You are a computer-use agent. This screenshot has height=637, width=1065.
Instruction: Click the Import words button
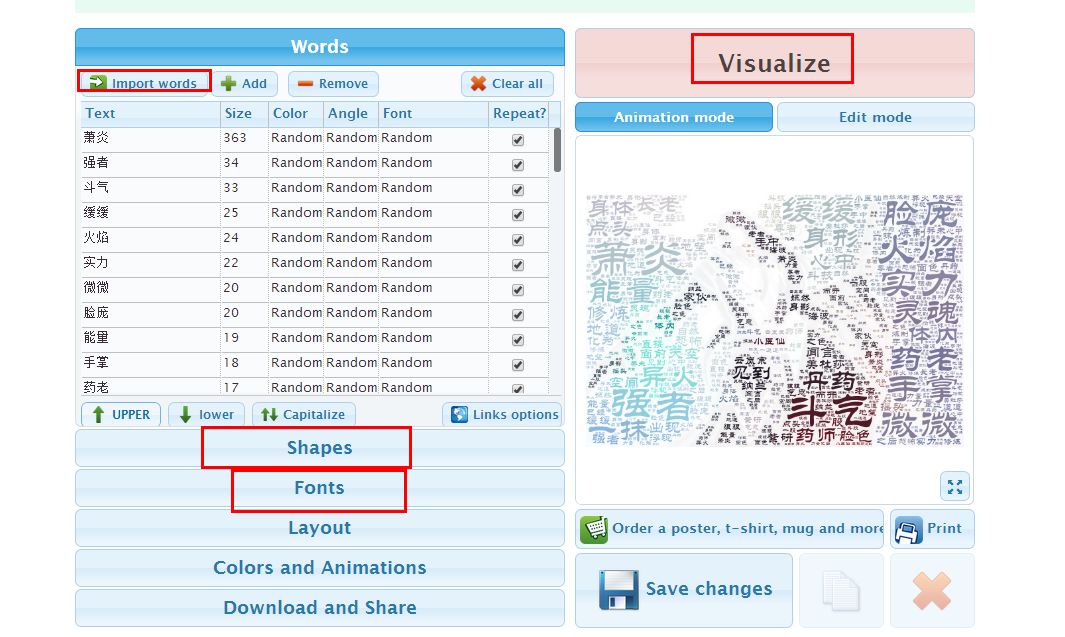144,83
